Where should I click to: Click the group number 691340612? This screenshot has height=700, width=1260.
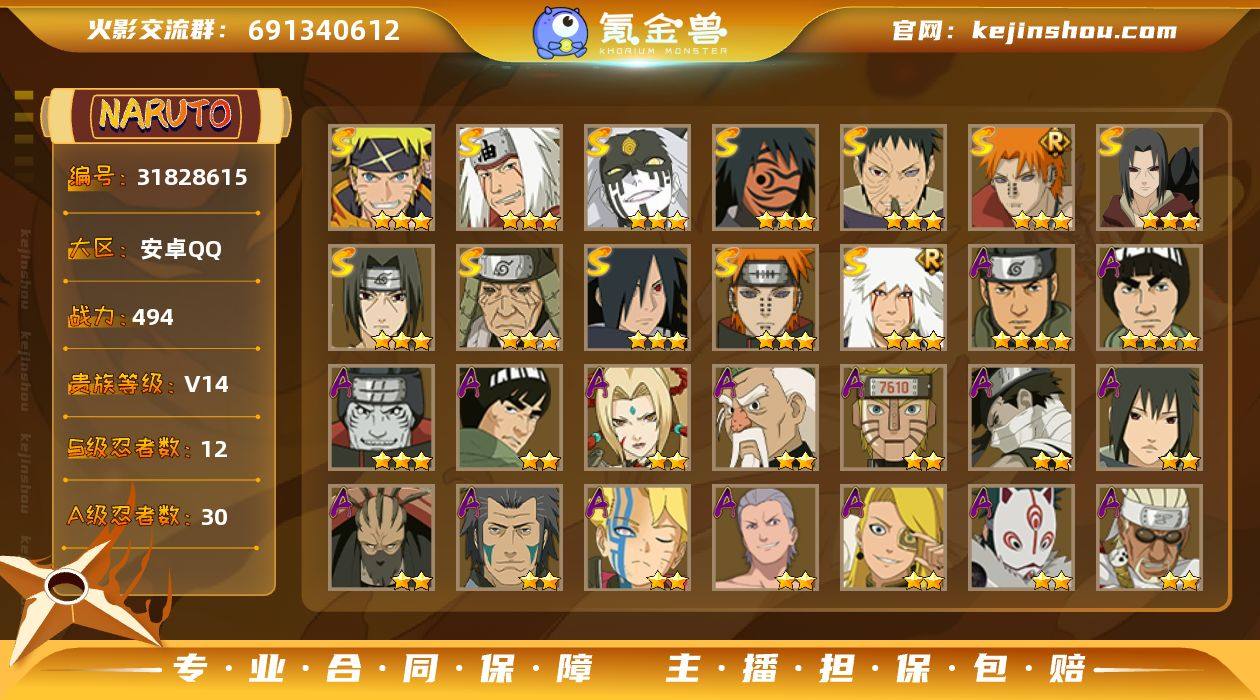tap(324, 31)
